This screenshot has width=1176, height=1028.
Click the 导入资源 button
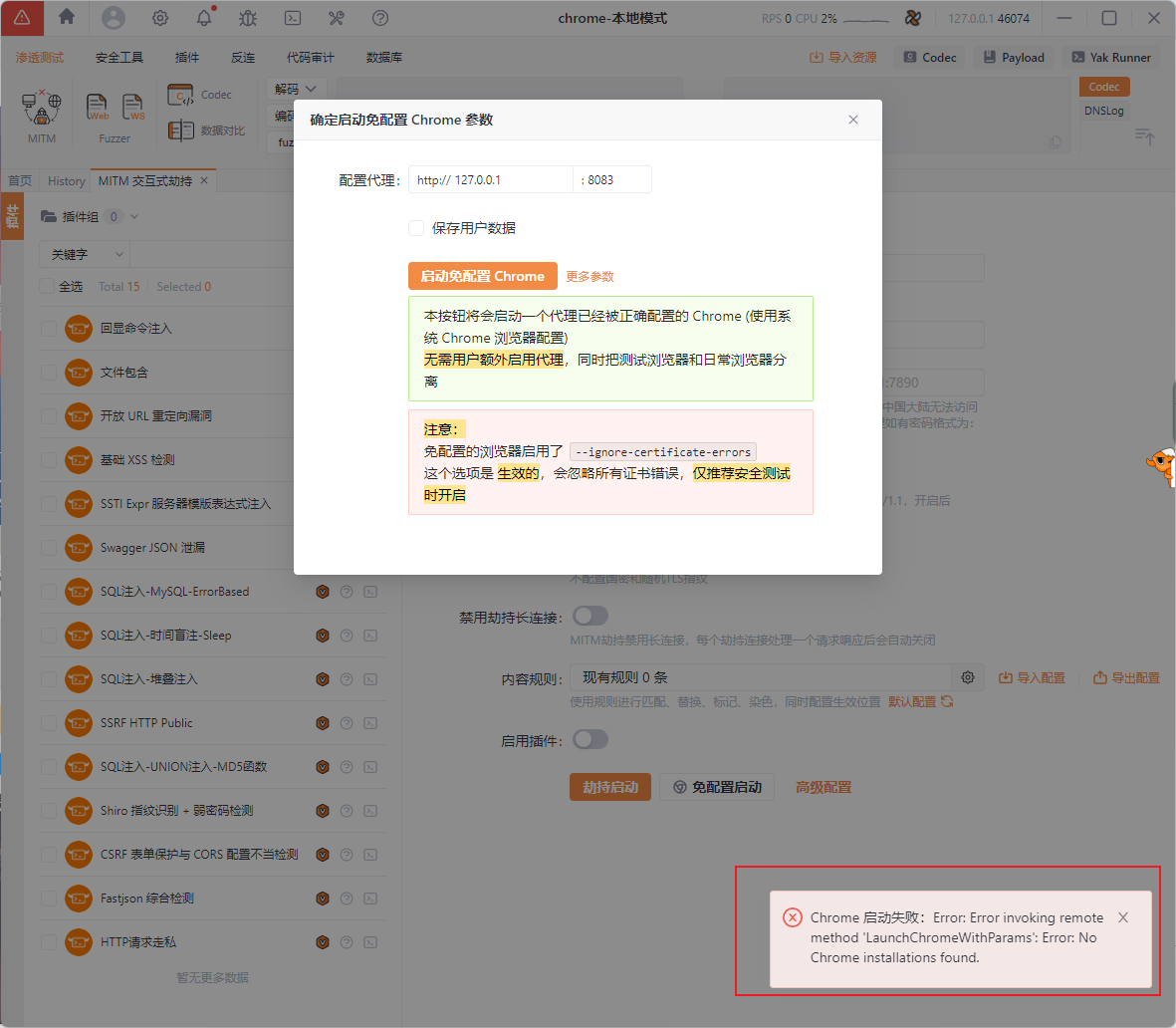pos(843,57)
